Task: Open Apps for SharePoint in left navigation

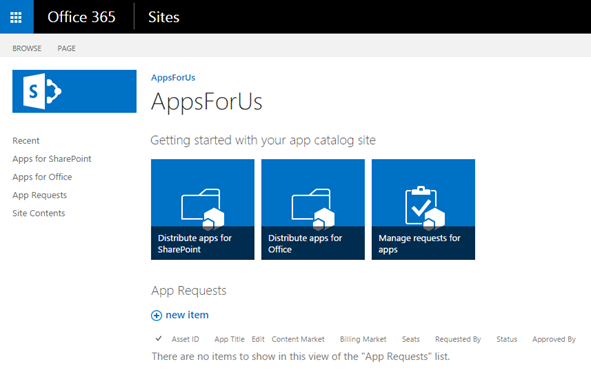Action: pyautogui.click(x=52, y=159)
